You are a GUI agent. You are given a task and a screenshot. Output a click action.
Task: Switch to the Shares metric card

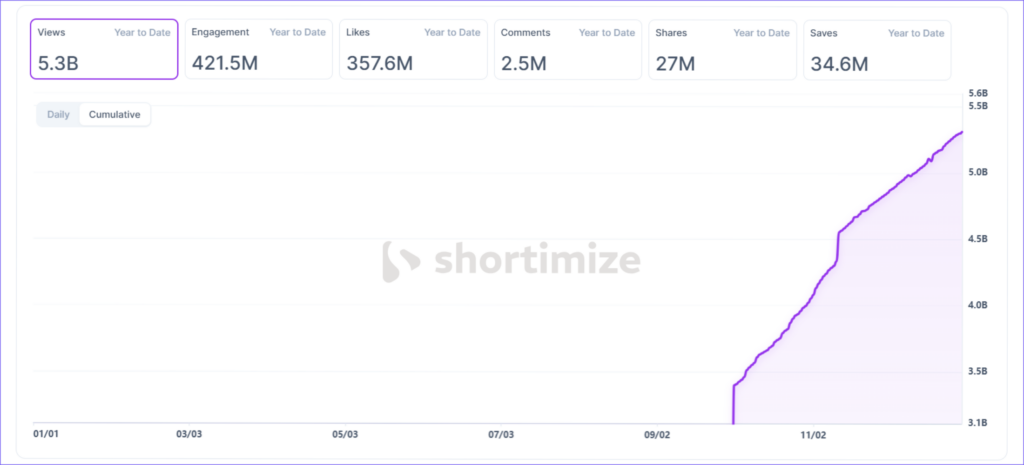[x=722, y=49]
